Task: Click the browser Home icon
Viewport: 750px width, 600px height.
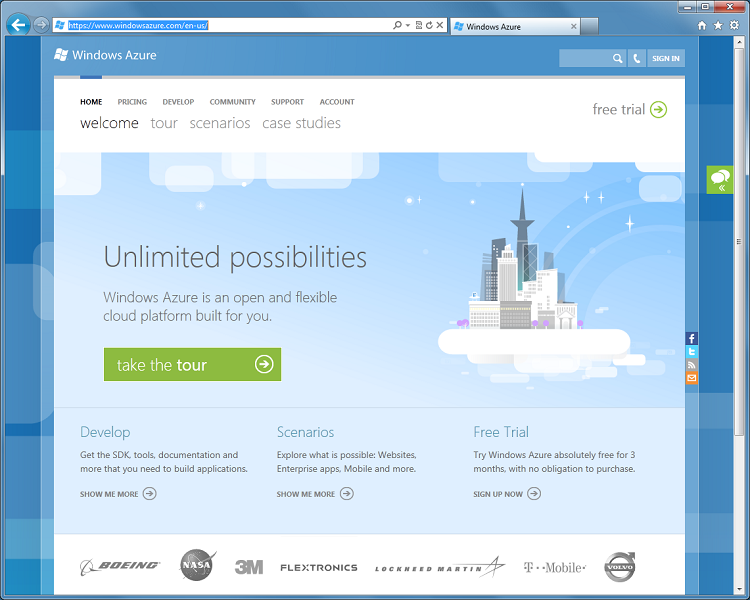Action: (x=702, y=25)
